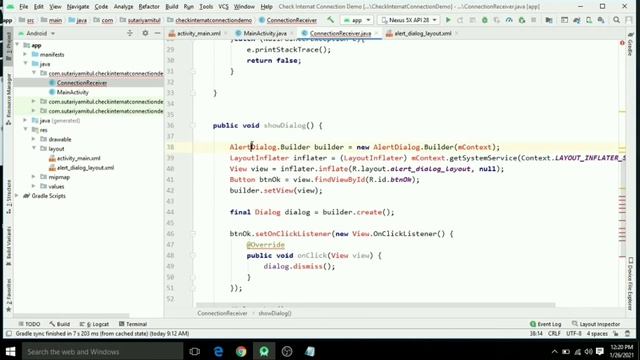Click the CRLF line separator in status bar
The height and width of the screenshot is (360, 640).
pyautogui.click(x=554, y=333)
